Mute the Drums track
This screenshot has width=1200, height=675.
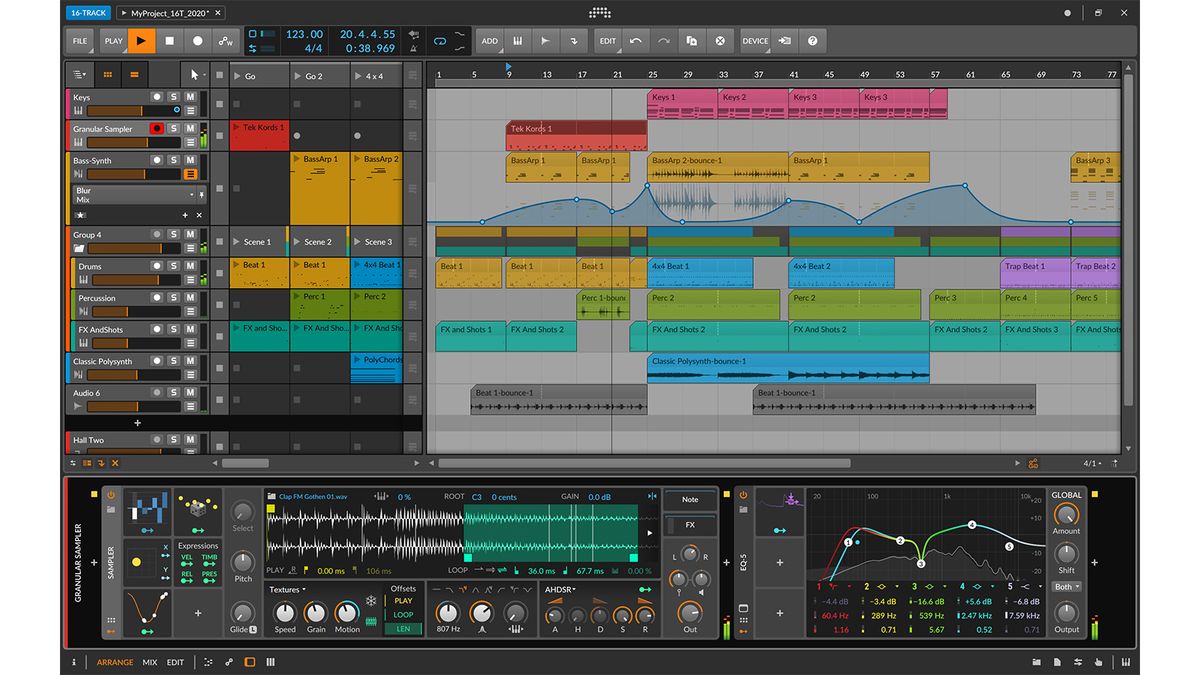[189, 265]
